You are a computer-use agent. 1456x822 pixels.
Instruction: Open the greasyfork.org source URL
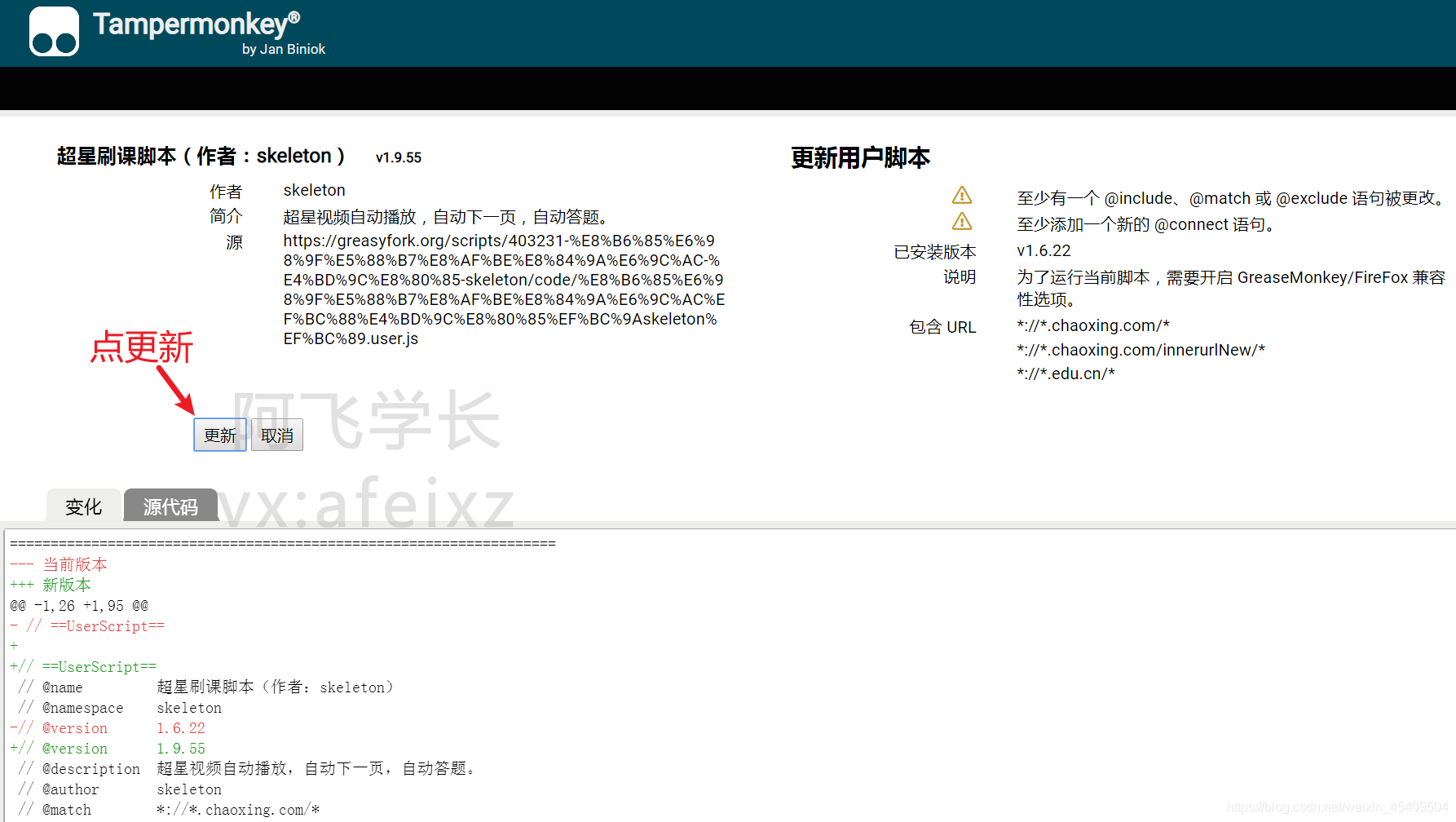(504, 289)
